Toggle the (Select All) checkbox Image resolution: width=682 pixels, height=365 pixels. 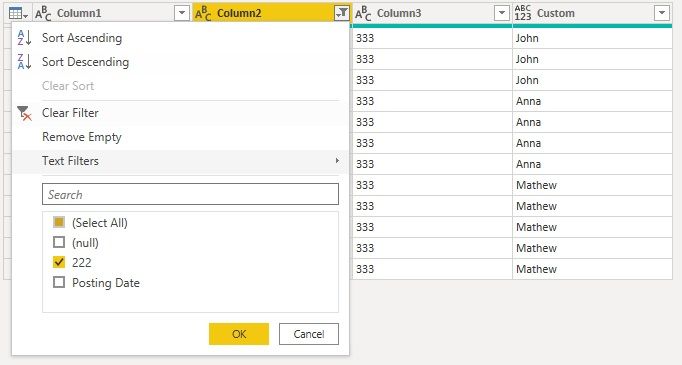[x=59, y=222]
